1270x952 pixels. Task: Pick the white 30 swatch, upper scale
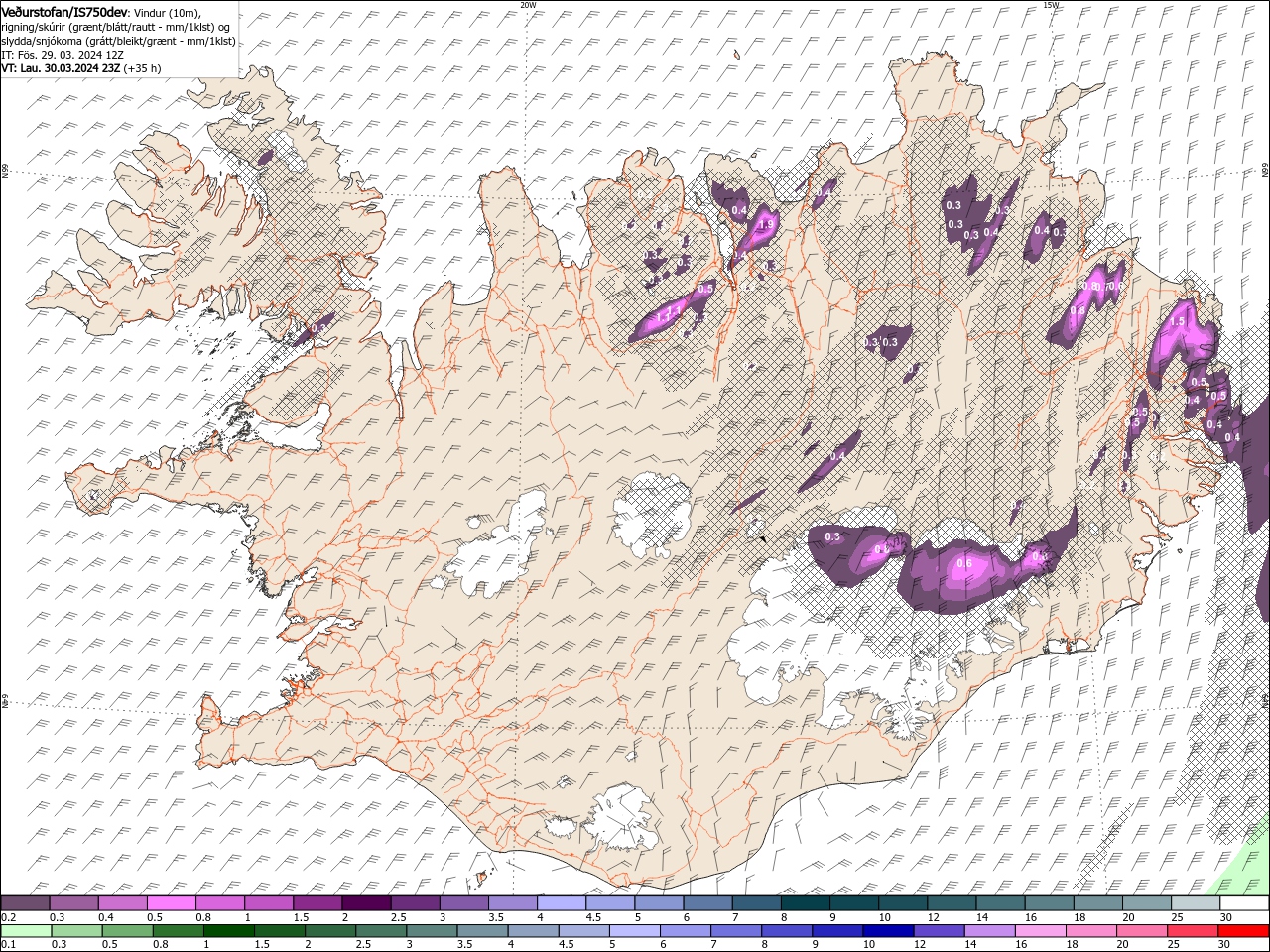[x=1245, y=903]
